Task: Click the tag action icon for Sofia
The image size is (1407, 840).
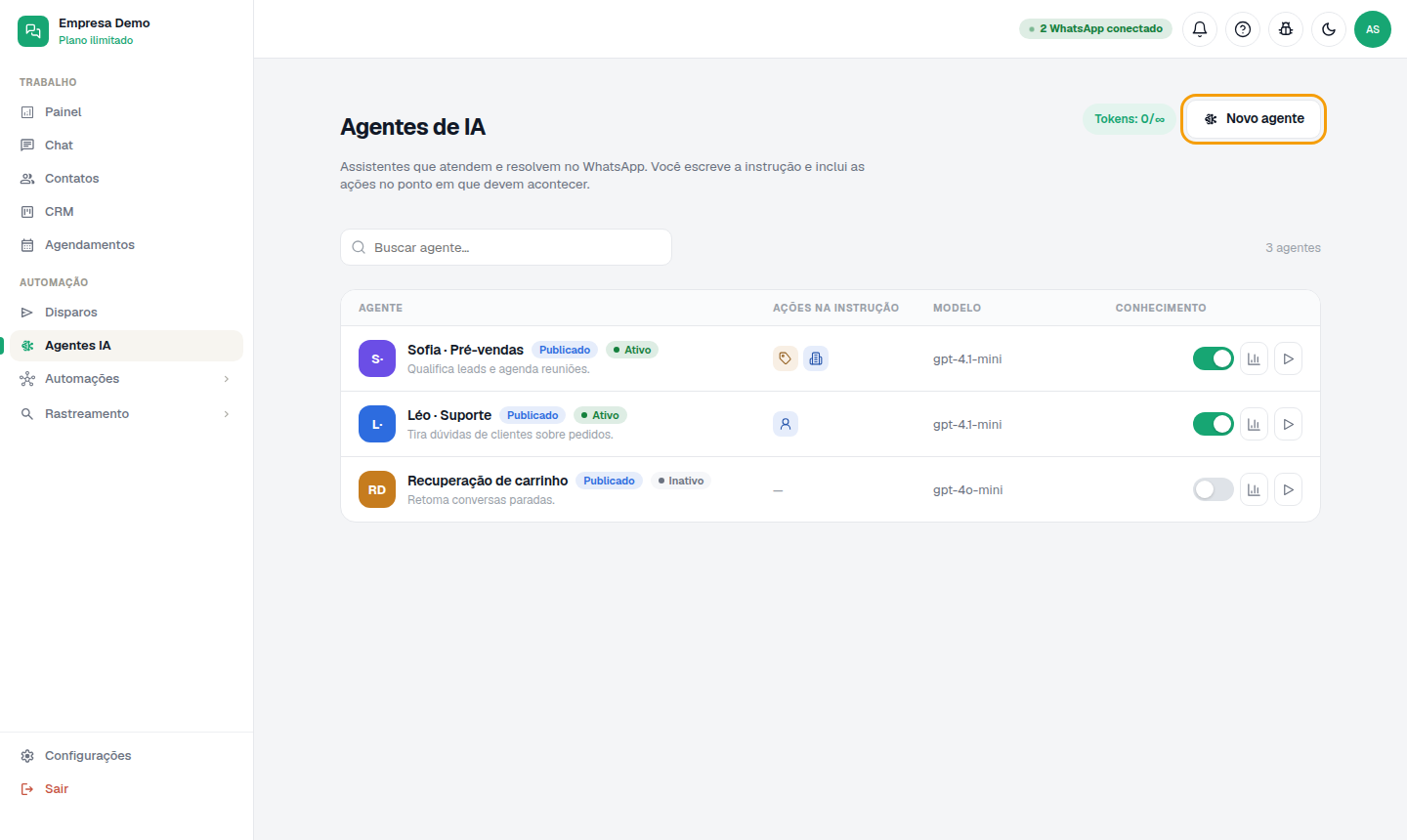Action: click(786, 358)
